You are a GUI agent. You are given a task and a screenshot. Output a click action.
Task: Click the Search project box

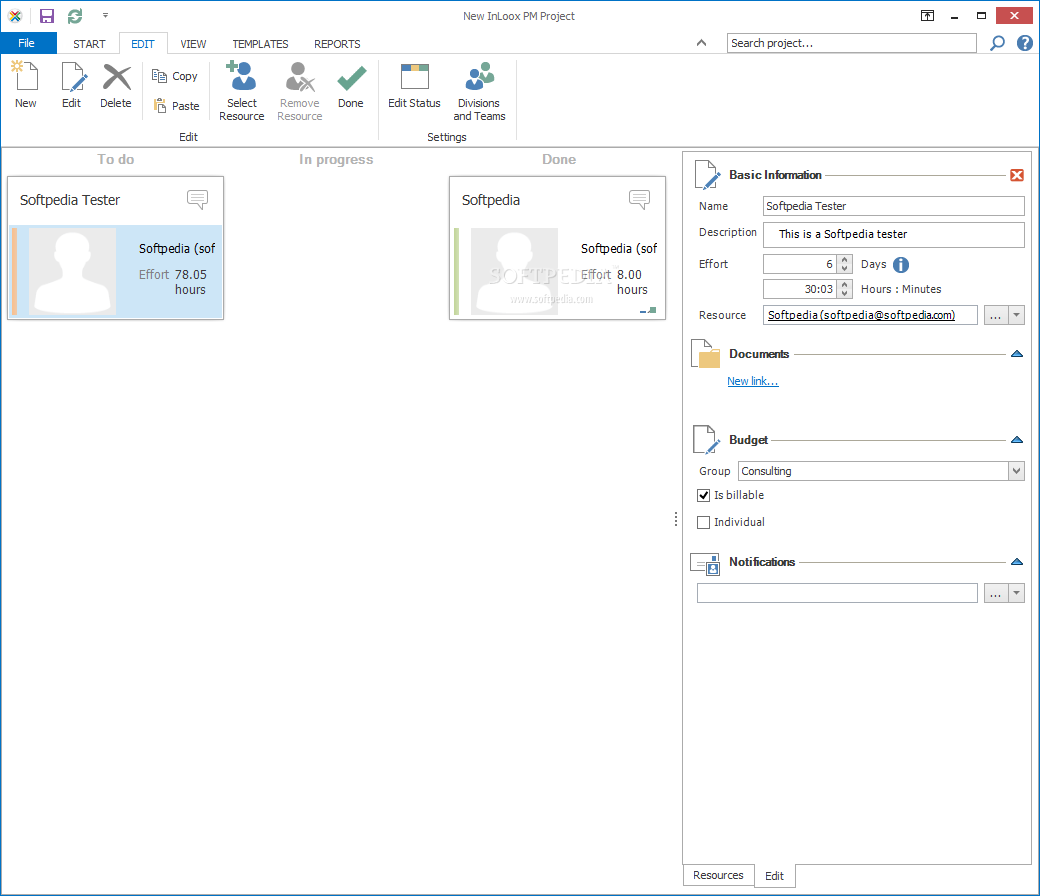(852, 43)
